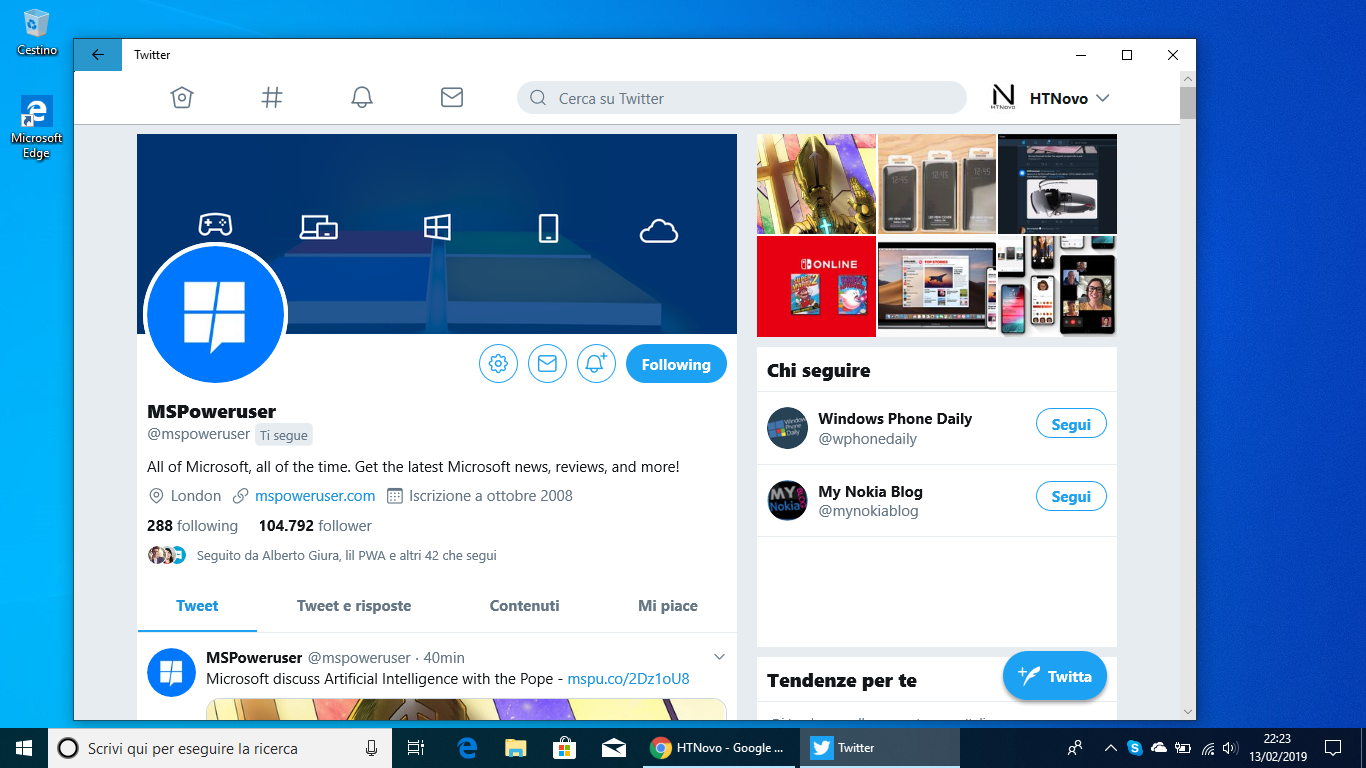Open mspoweruser.com website link

(x=315, y=495)
